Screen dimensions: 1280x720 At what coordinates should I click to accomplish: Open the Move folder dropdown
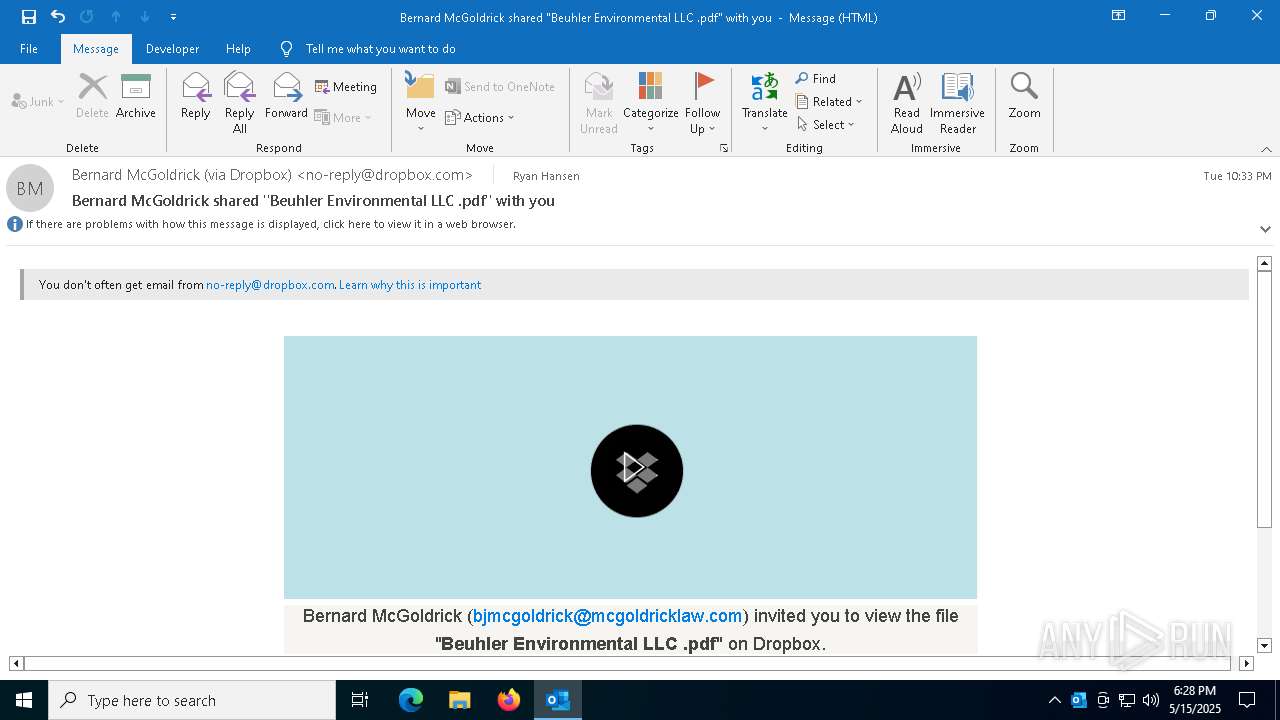coord(420,102)
